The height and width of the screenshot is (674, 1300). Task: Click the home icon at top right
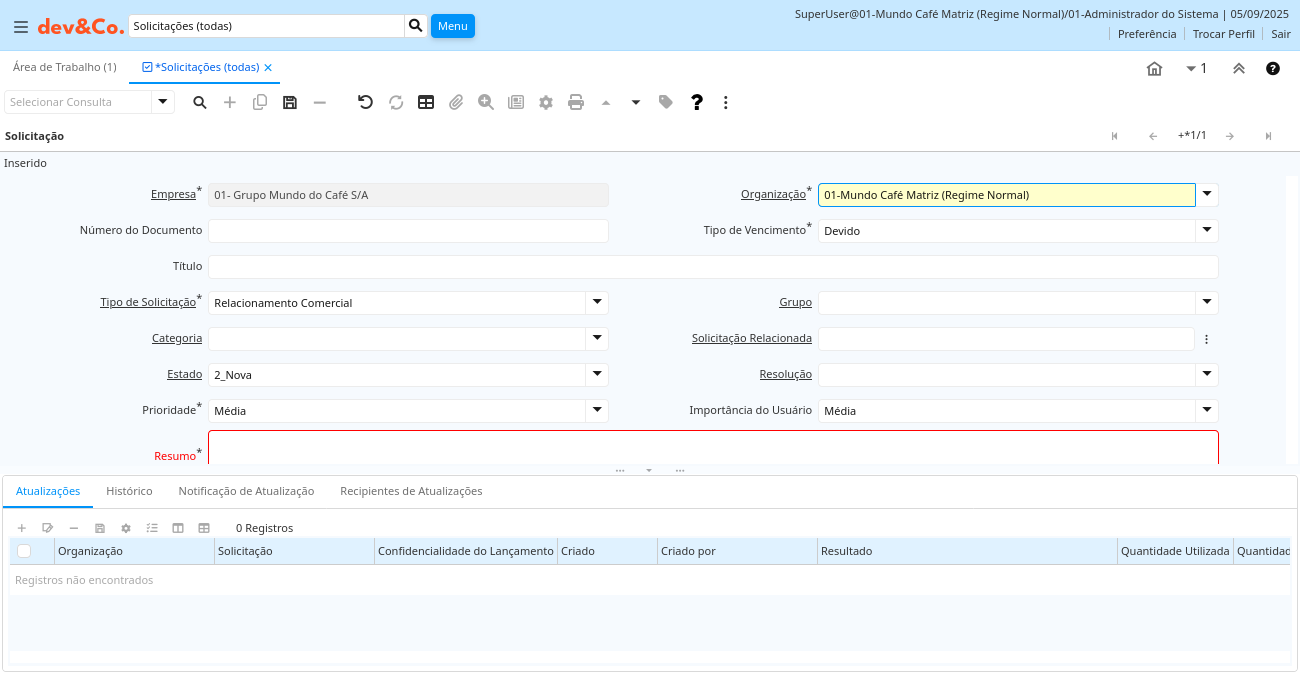(x=1154, y=68)
